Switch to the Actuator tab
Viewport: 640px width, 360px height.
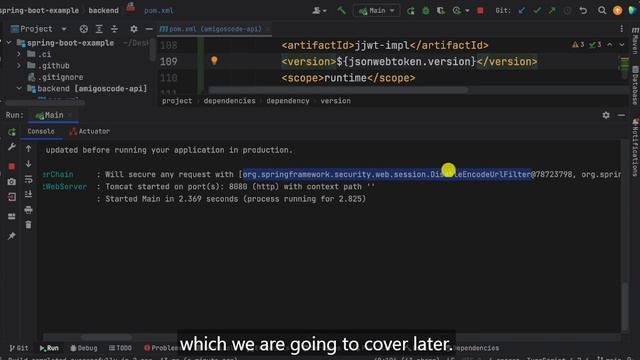tap(89, 131)
